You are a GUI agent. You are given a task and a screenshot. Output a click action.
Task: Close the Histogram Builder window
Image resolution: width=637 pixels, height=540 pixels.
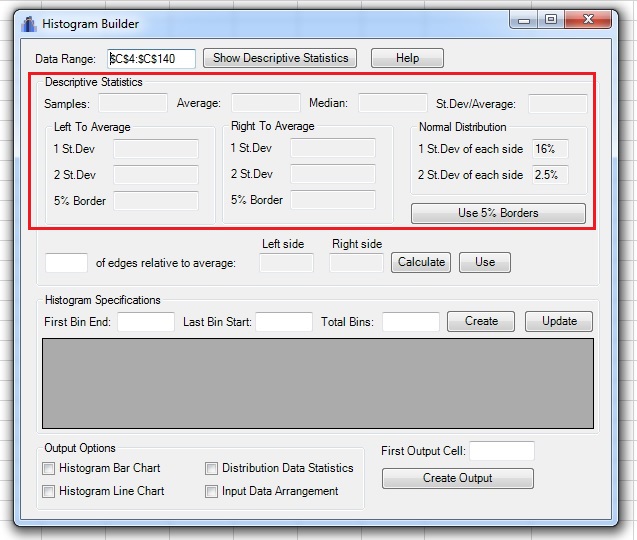click(x=588, y=20)
